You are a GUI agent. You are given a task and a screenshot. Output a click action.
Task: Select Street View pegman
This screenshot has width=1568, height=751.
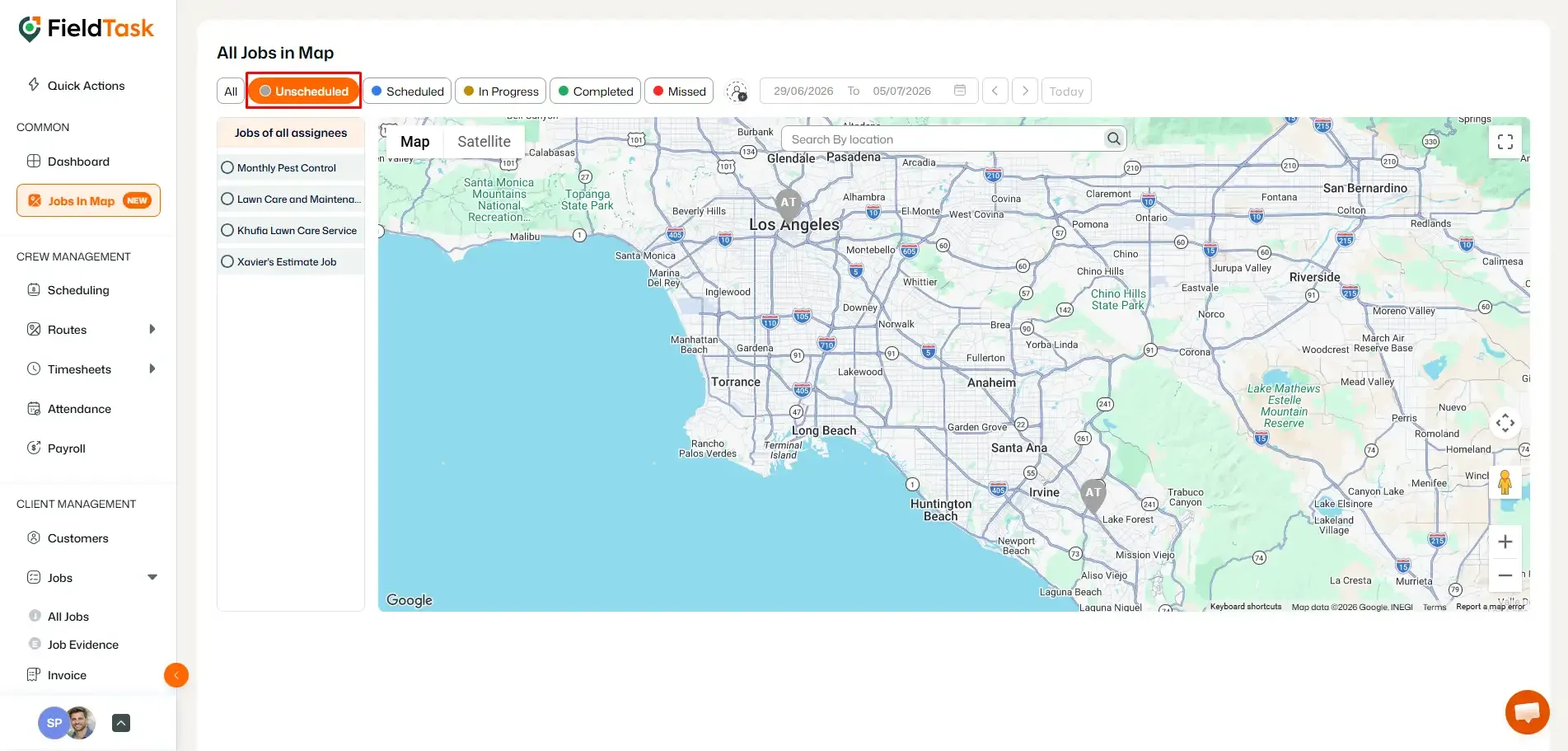(1505, 482)
